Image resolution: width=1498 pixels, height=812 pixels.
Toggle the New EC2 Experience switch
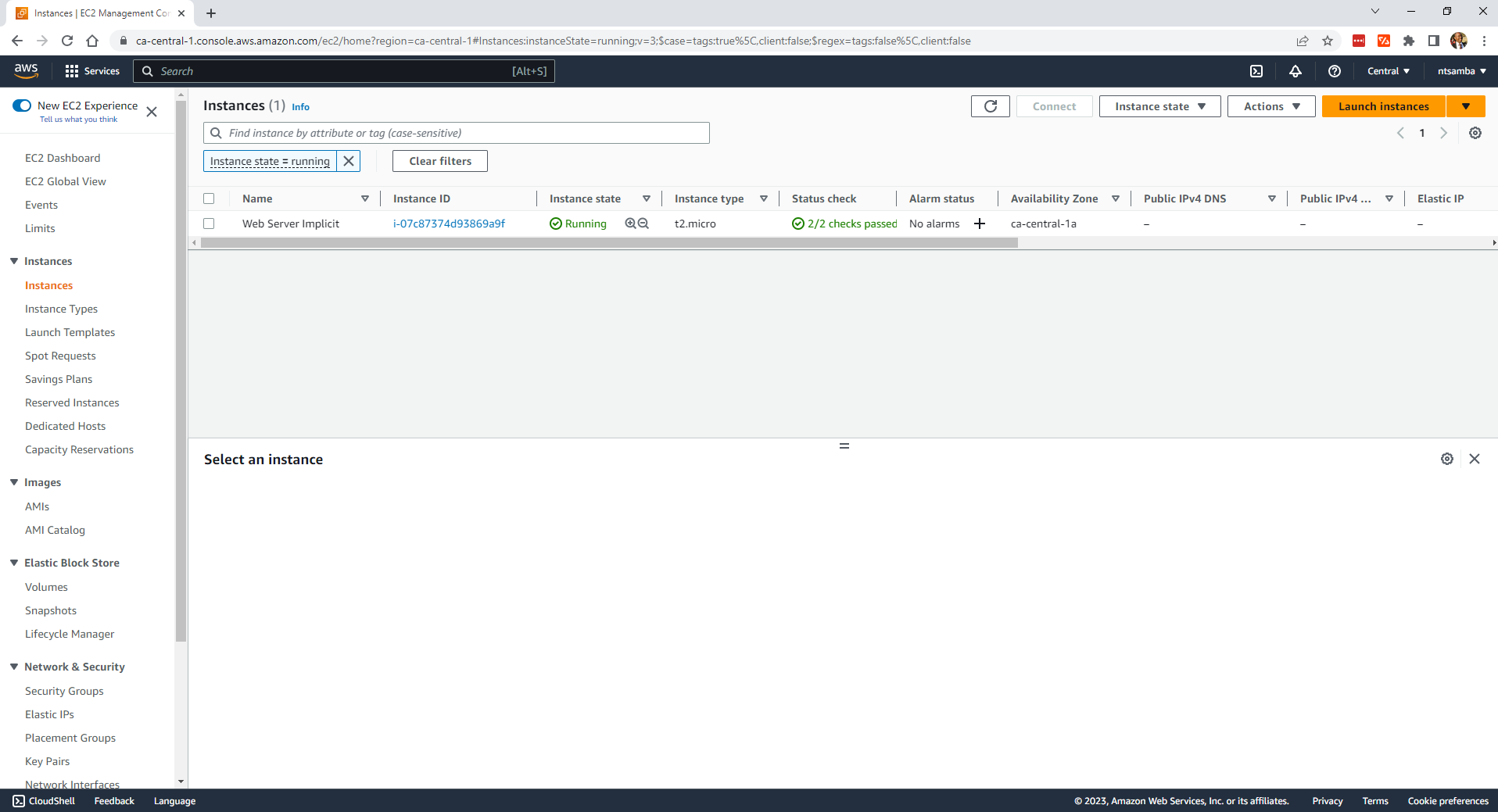22,106
